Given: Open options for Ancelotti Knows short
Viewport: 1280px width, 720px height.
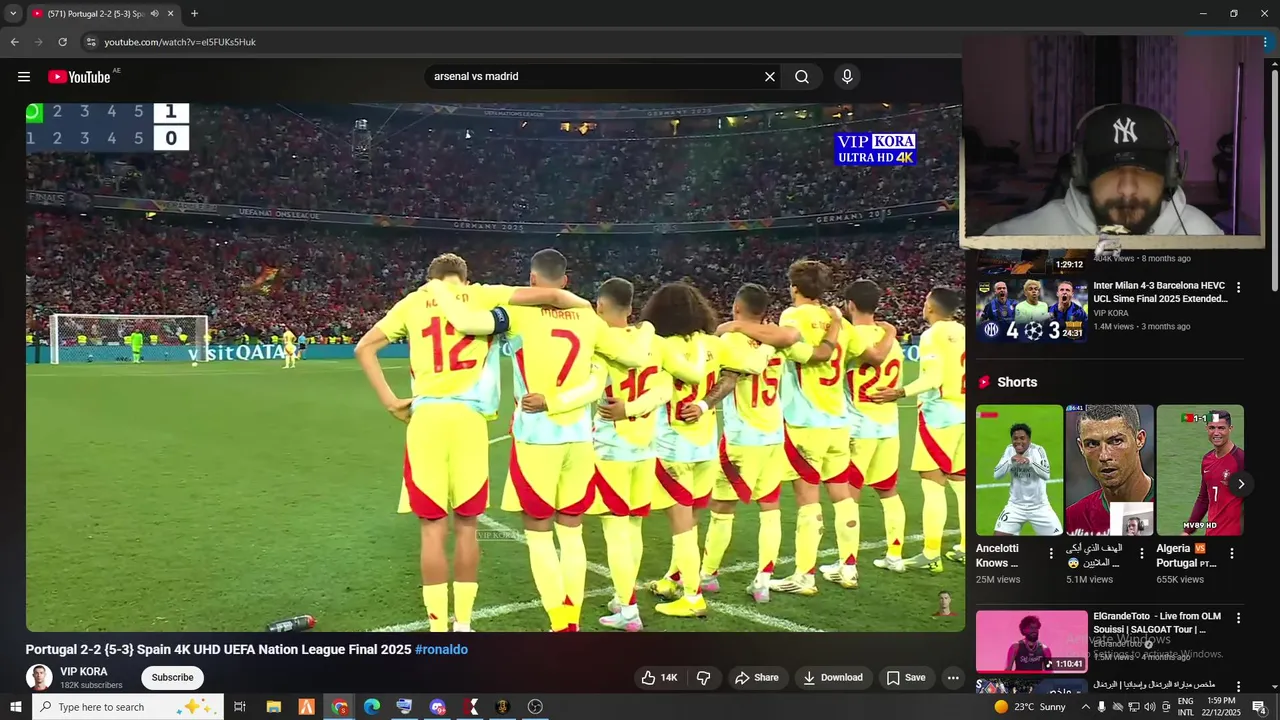Looking at the screenshot, I should [x=1051, y=553].
